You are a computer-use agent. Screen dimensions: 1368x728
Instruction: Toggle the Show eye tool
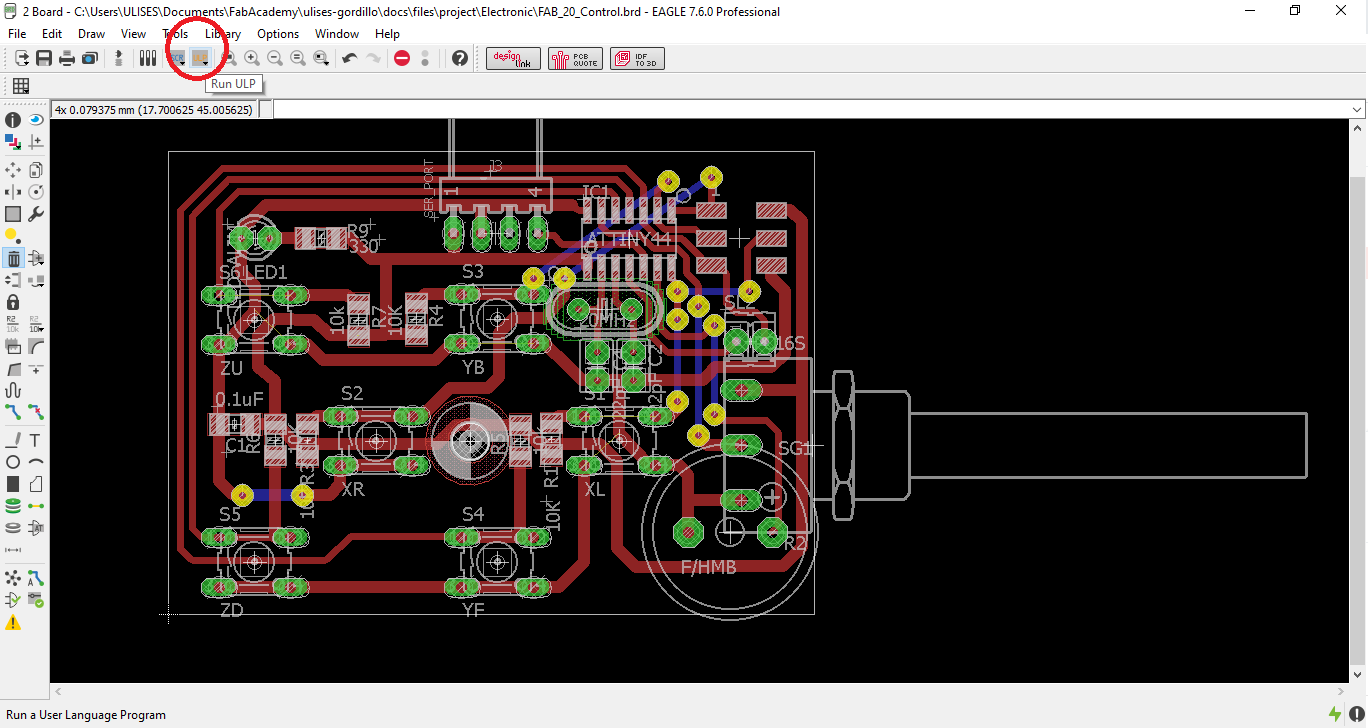pos(35,120)
